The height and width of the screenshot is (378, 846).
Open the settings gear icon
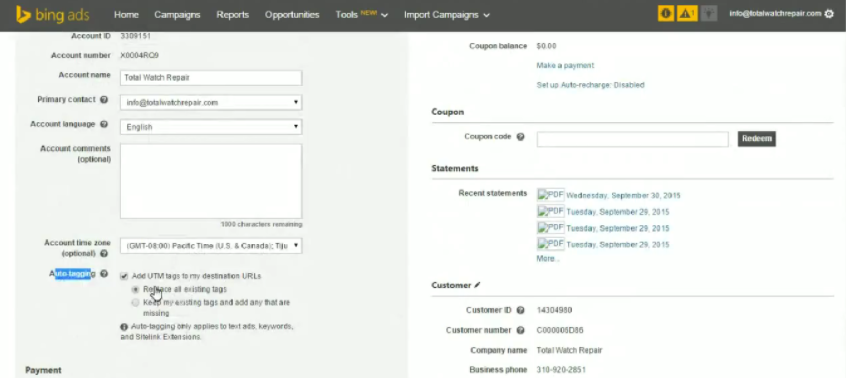829,14
